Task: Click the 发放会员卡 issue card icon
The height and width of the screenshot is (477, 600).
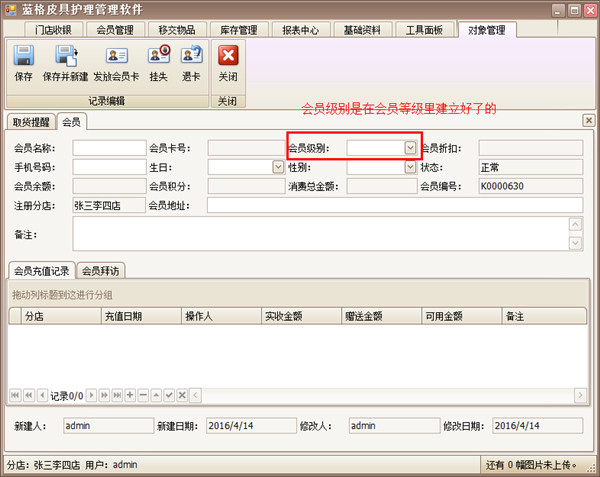Action: click(116, 56)
